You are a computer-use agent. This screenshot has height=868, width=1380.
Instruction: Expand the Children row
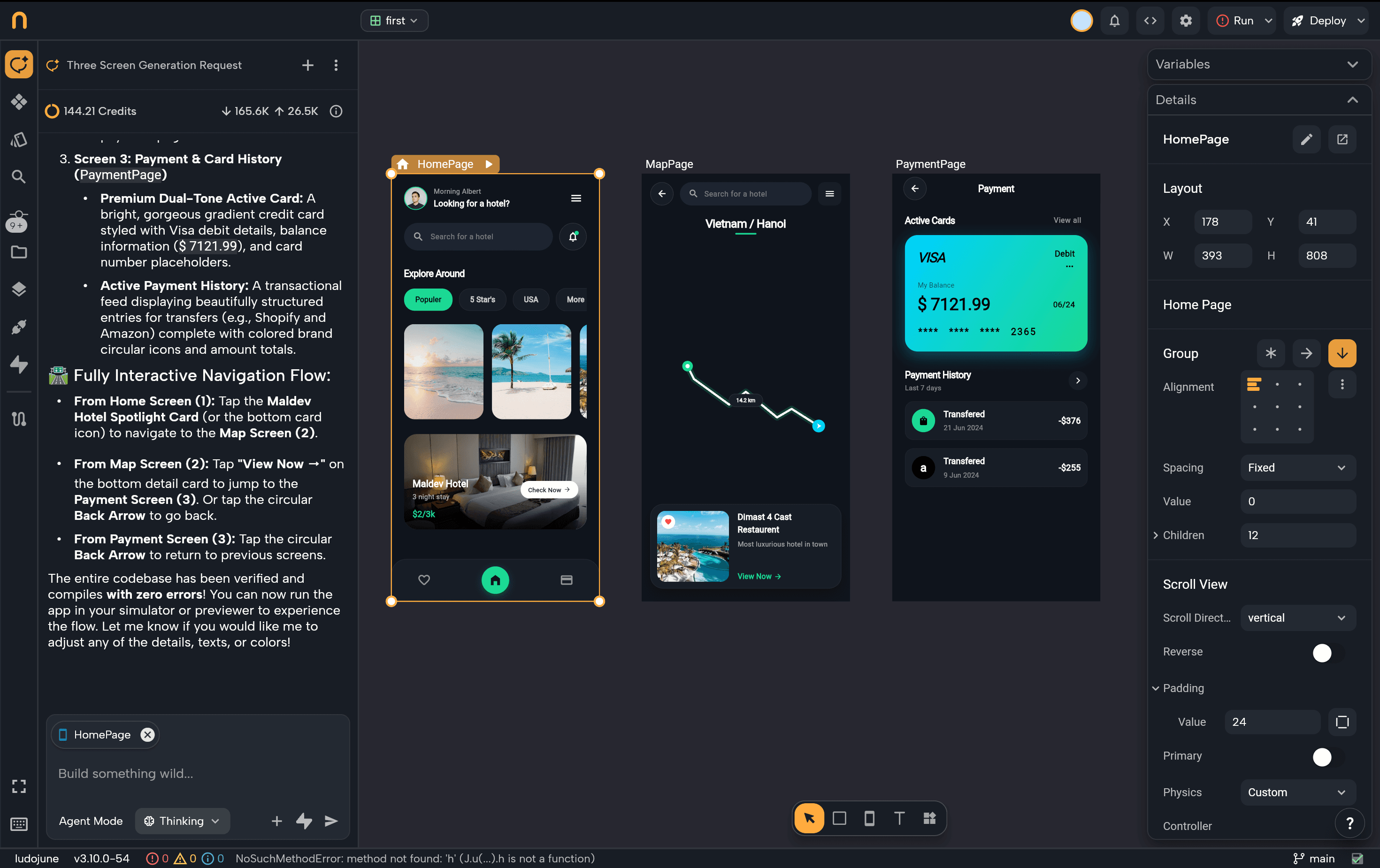point(1155,535)
